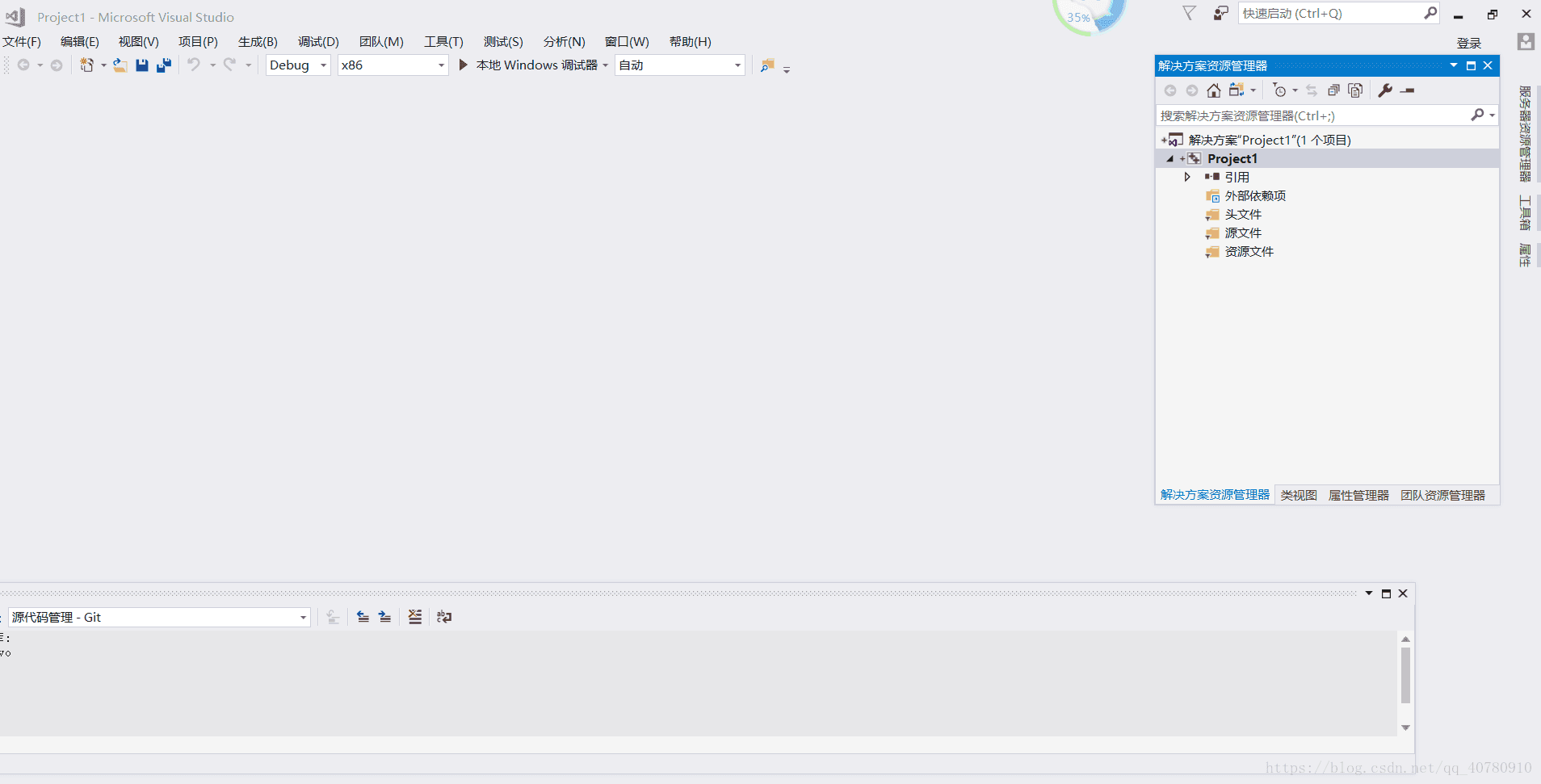Click the 登录 sign-in link
The height and width of the screenshot is (784, 1541).
[1468, 44]
